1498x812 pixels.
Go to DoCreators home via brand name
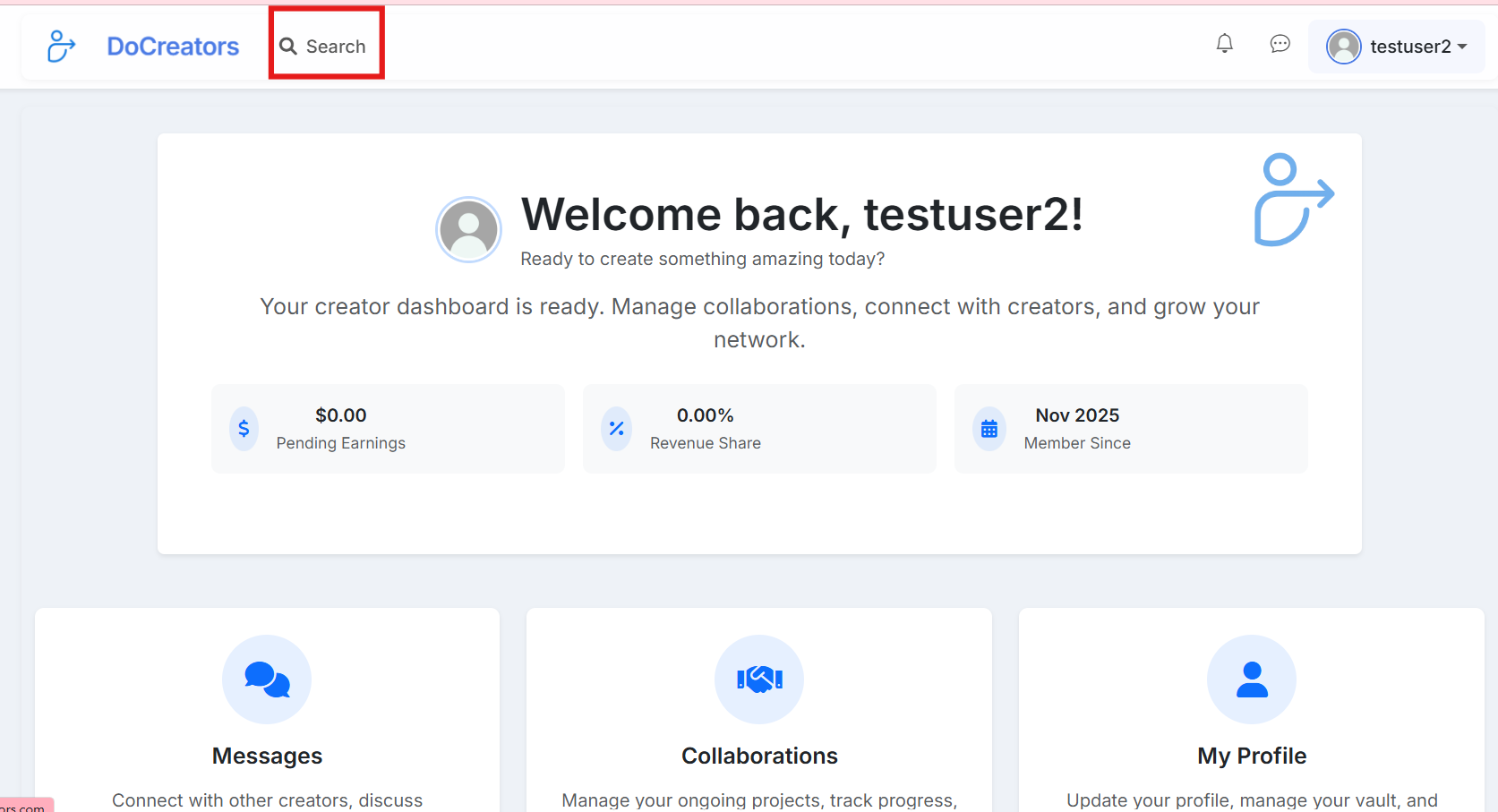(173, 47)
